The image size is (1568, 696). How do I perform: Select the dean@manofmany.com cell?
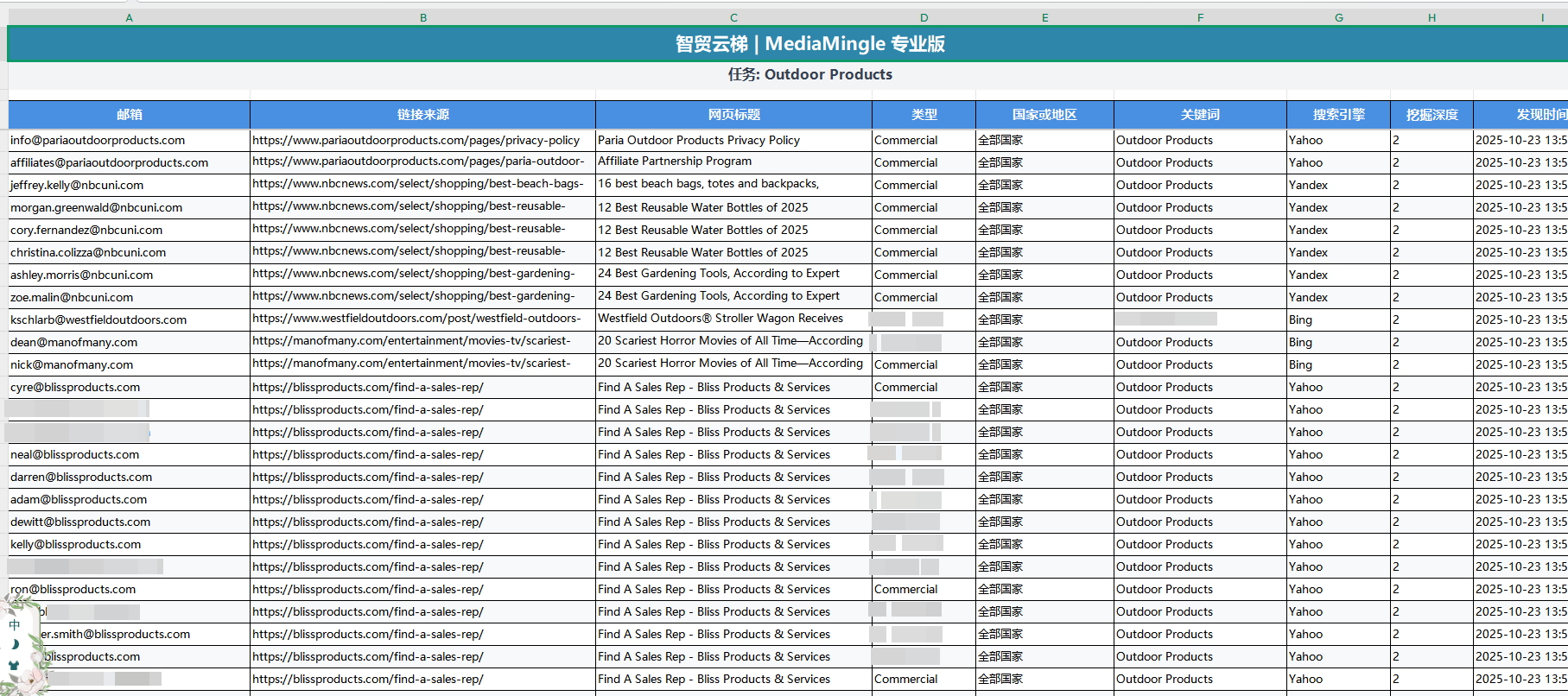tap(130, 342)
